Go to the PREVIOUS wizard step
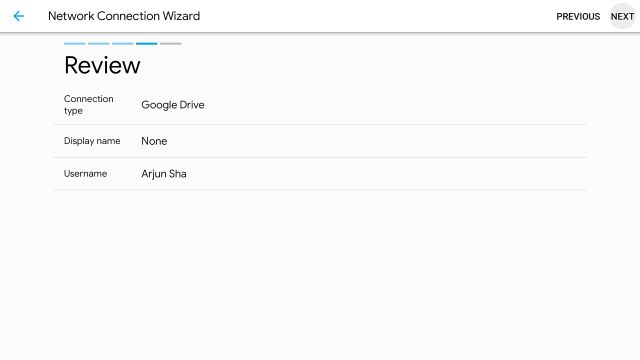Viewport: 640px width, 360px height. tap(578, 16)
